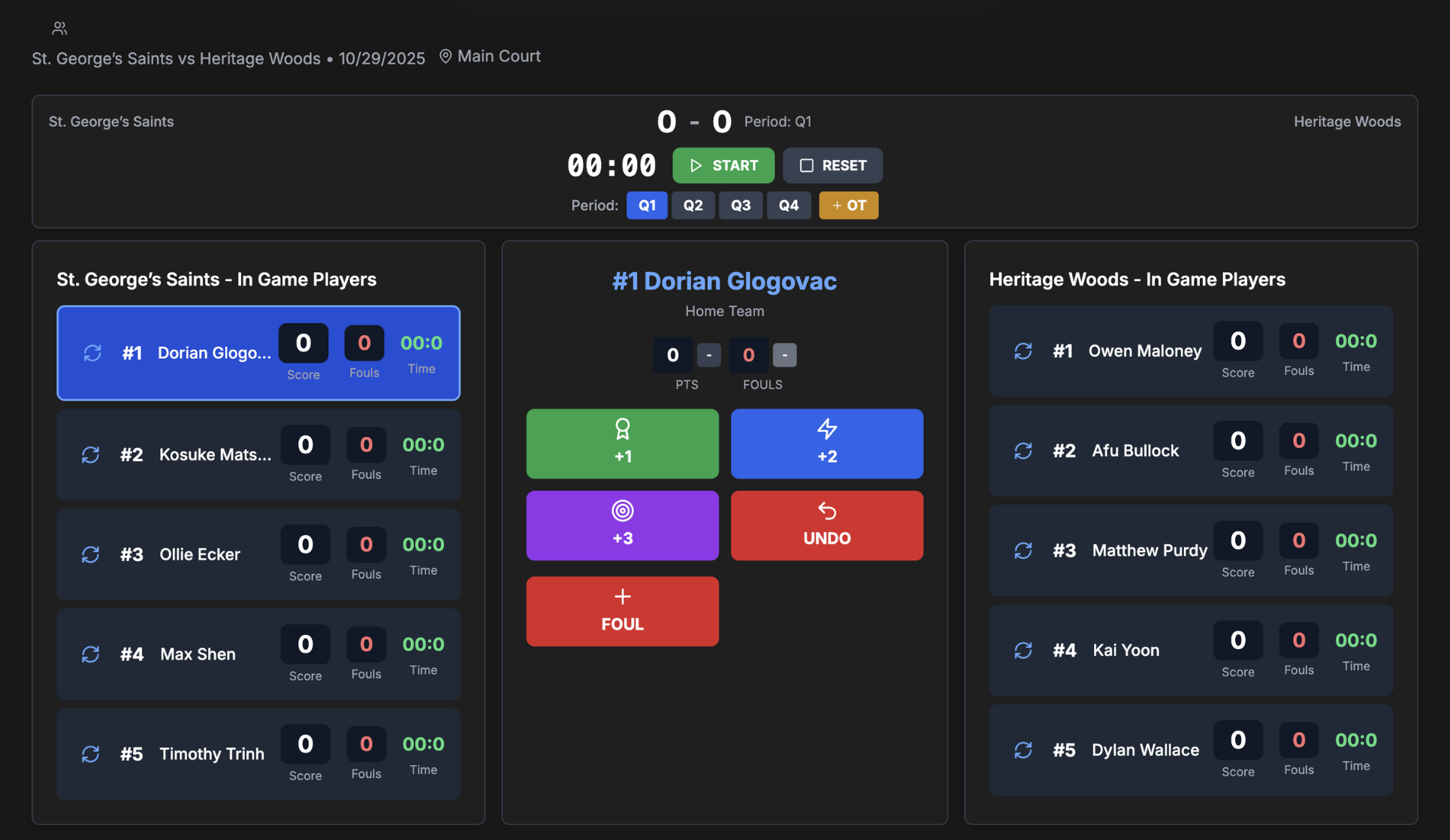Click the St. George's Saints scoreboard team name

point(111,122)
